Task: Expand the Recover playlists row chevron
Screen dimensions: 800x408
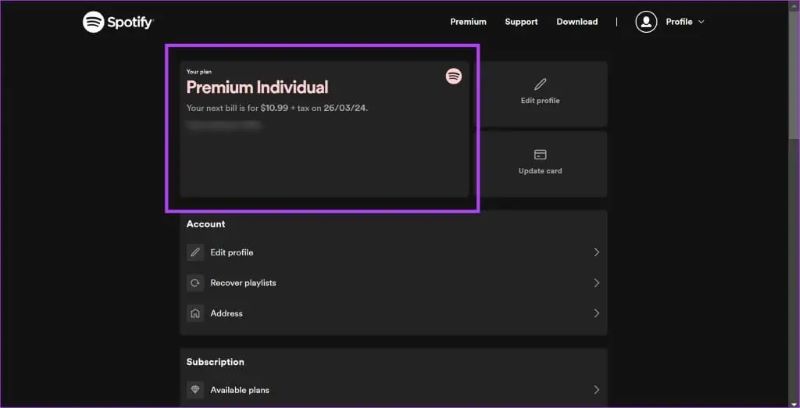Action: pos(596,283)
